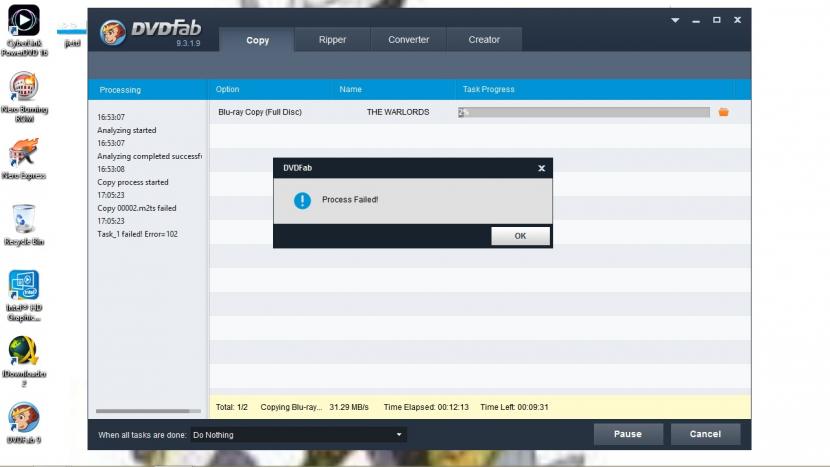
Task: Launch CyberLink PowerDVD desktop icon
Action: 24,30
